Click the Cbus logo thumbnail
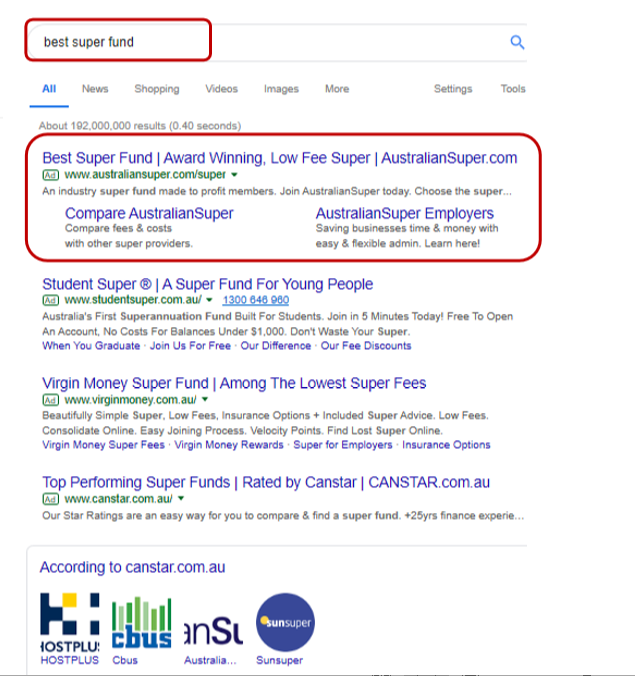This screenshot has height=676, width=635. (141, 623)
